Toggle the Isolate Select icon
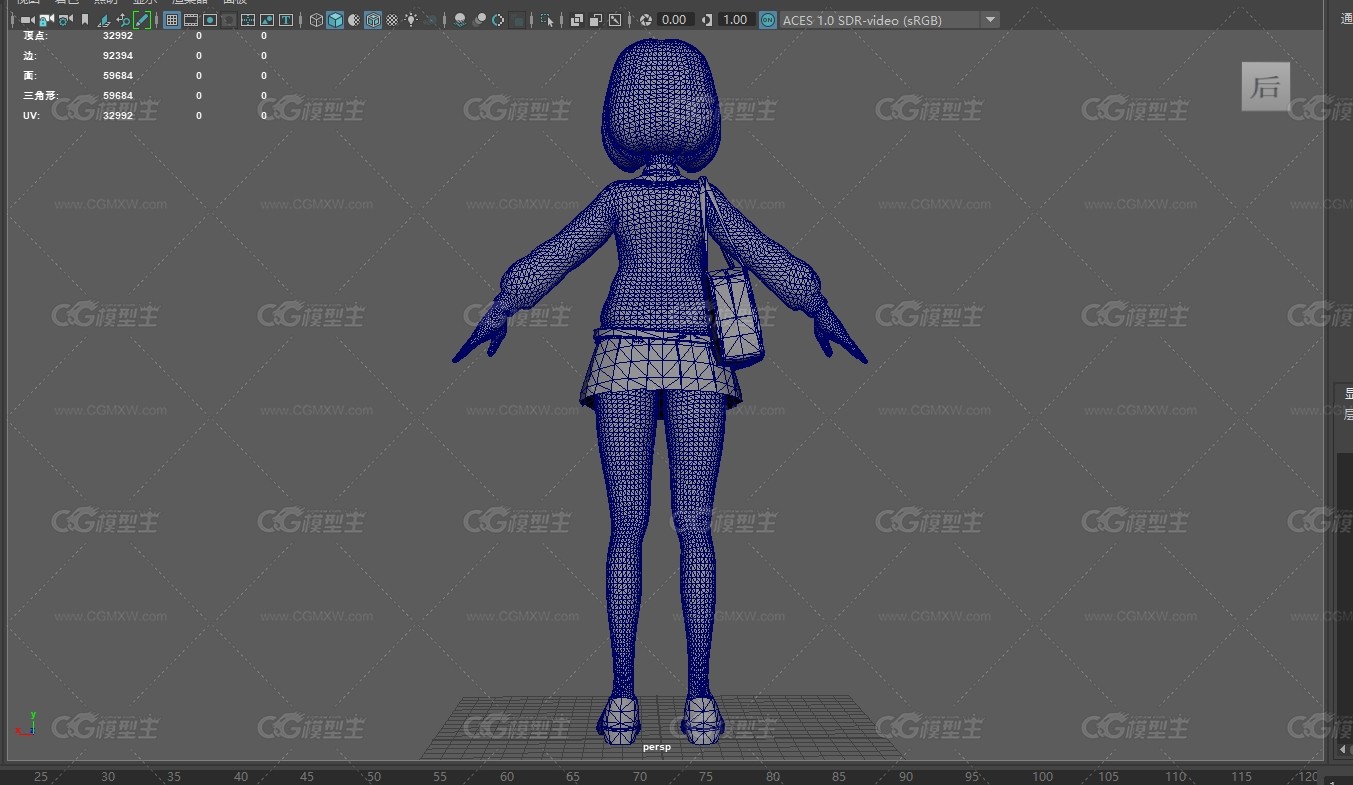Screen dimensions: 1353x785 click(547, 20)
